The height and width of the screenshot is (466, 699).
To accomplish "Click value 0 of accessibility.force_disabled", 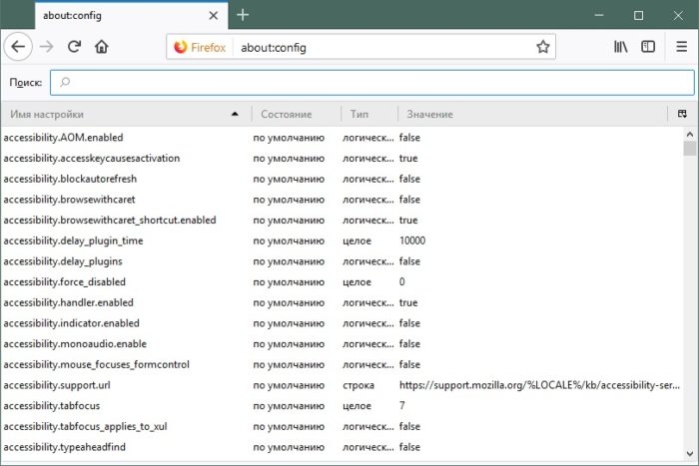I will coord(402,282).
